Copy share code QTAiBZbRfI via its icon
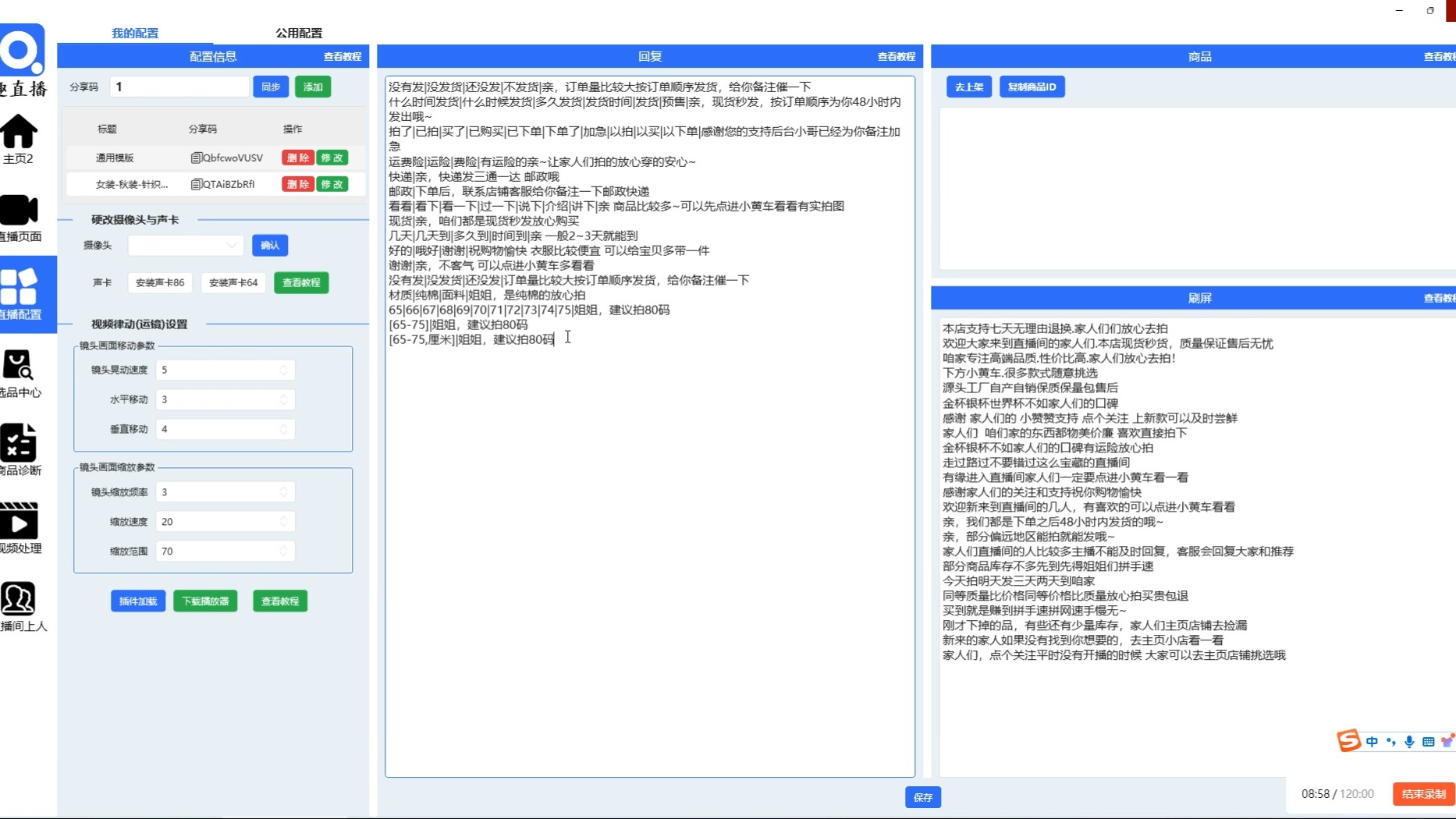The height and width of the screenshot is (819, 1456). tap(196, 184)
